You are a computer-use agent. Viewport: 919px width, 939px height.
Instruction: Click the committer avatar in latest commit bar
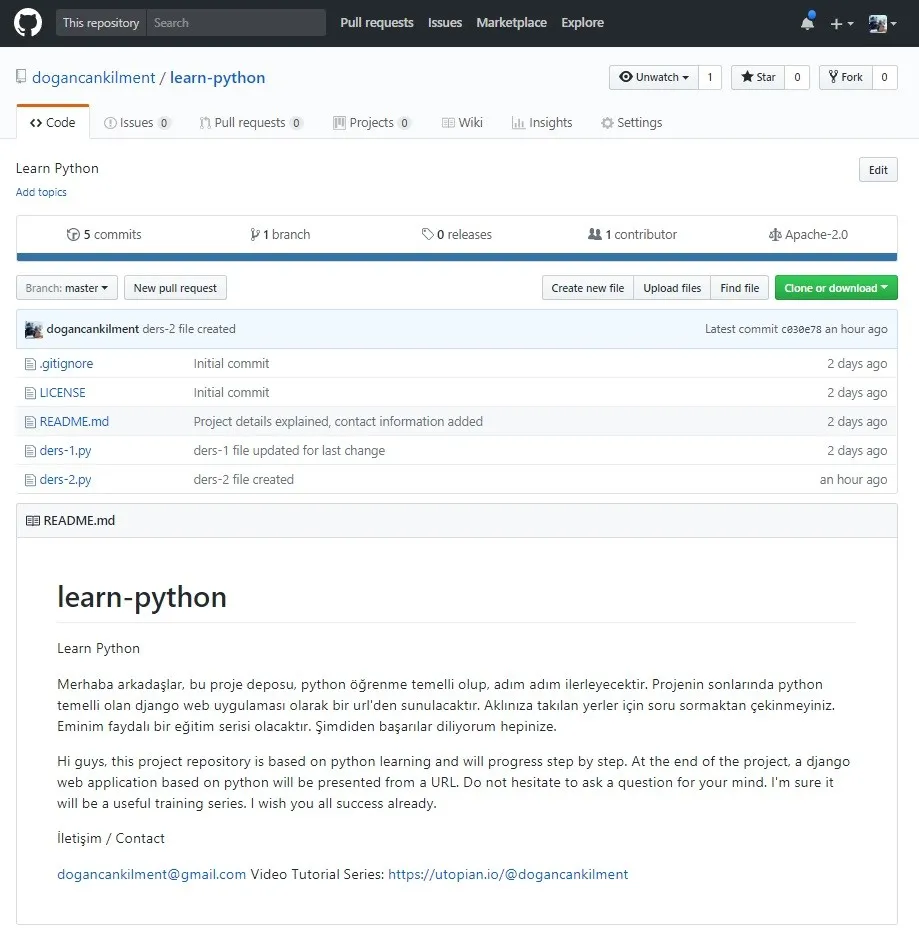pyautogui.click(x=34, y=329)
